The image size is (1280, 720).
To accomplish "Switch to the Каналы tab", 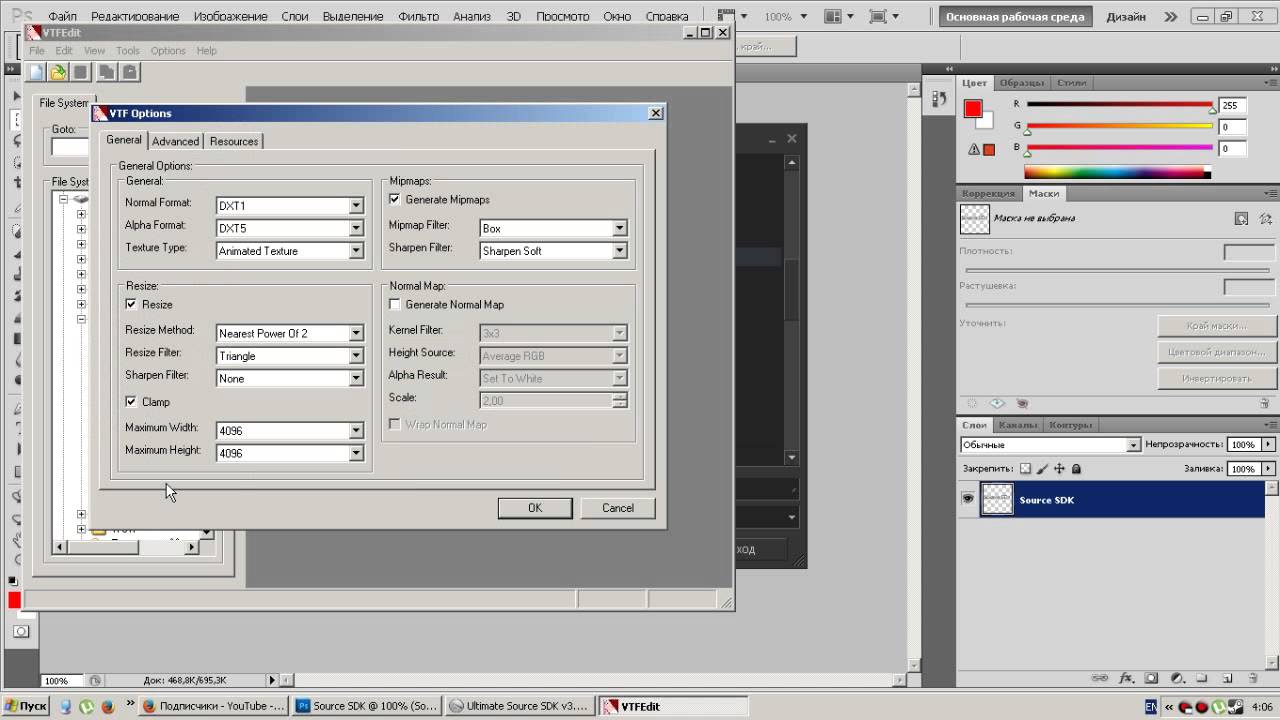I will tap(1017, 425).
